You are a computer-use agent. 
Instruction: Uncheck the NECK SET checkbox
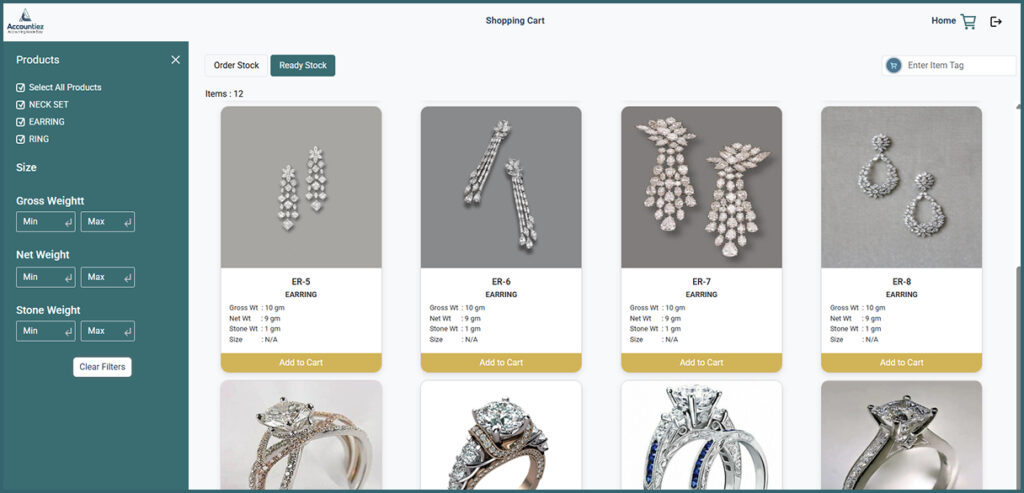pos(20,104)
